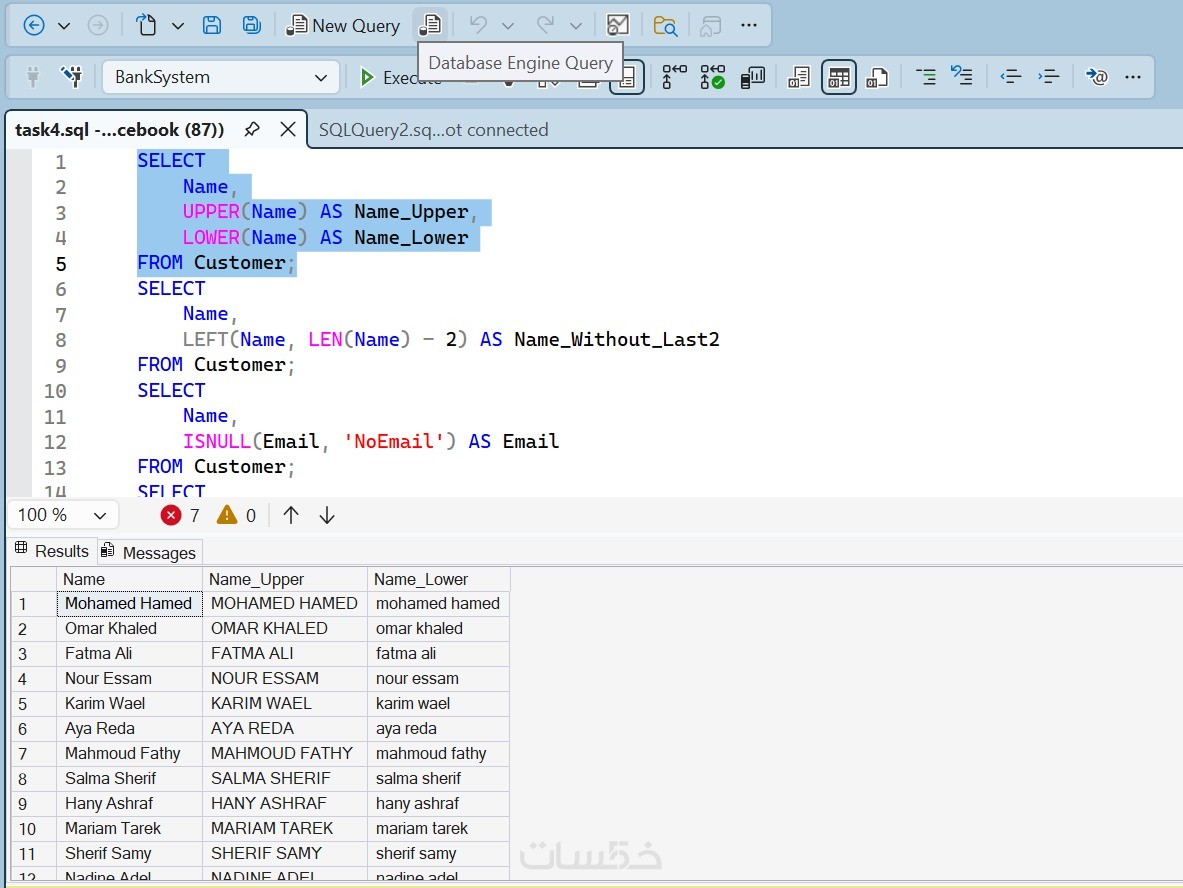Click Display Estimated Execution Plan icon
Image resolution: width=1183 pixels, height=888 pixels.
675,77
